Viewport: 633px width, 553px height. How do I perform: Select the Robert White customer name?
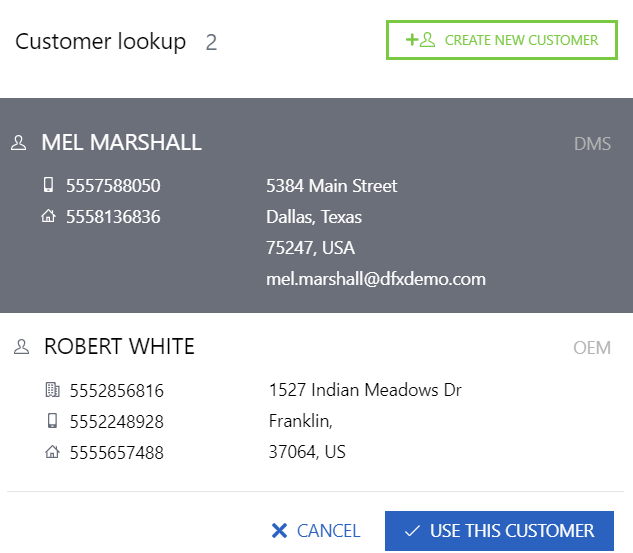tap(119, 347)
